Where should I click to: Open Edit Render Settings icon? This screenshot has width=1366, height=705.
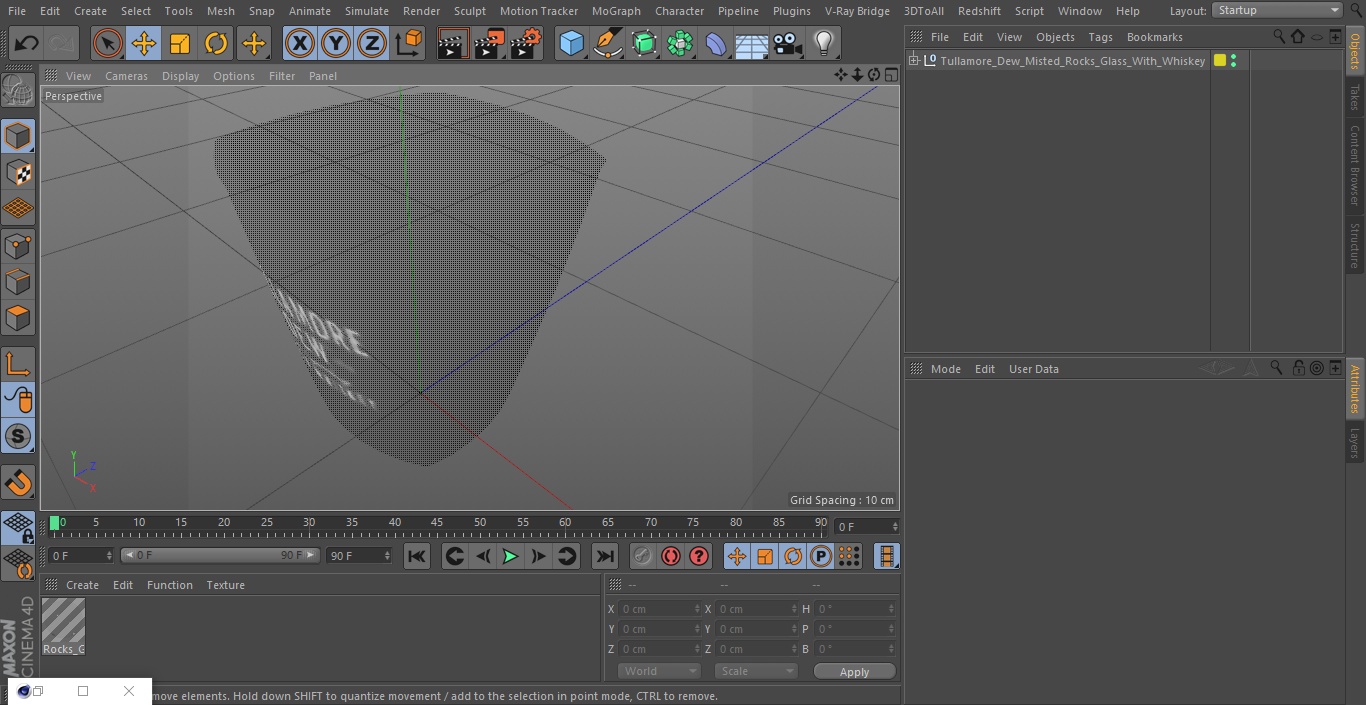[x=526, y=44]
